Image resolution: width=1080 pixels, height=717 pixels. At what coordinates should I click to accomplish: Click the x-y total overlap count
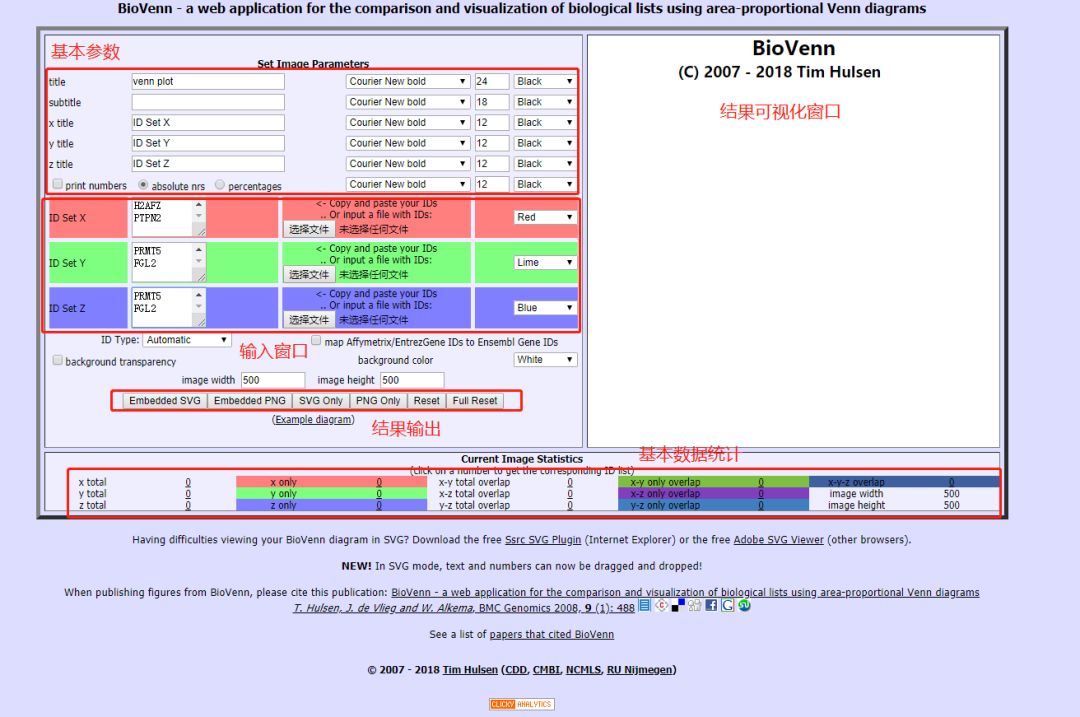coord(570,482)
